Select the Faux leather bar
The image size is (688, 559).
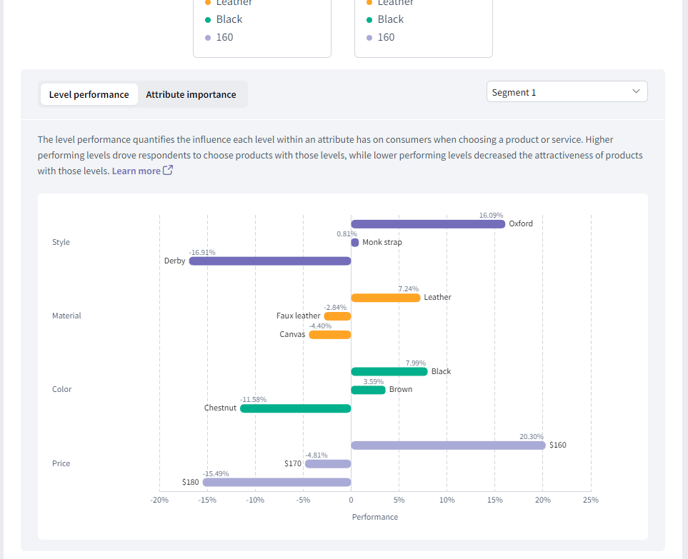(x=337, y=316)
